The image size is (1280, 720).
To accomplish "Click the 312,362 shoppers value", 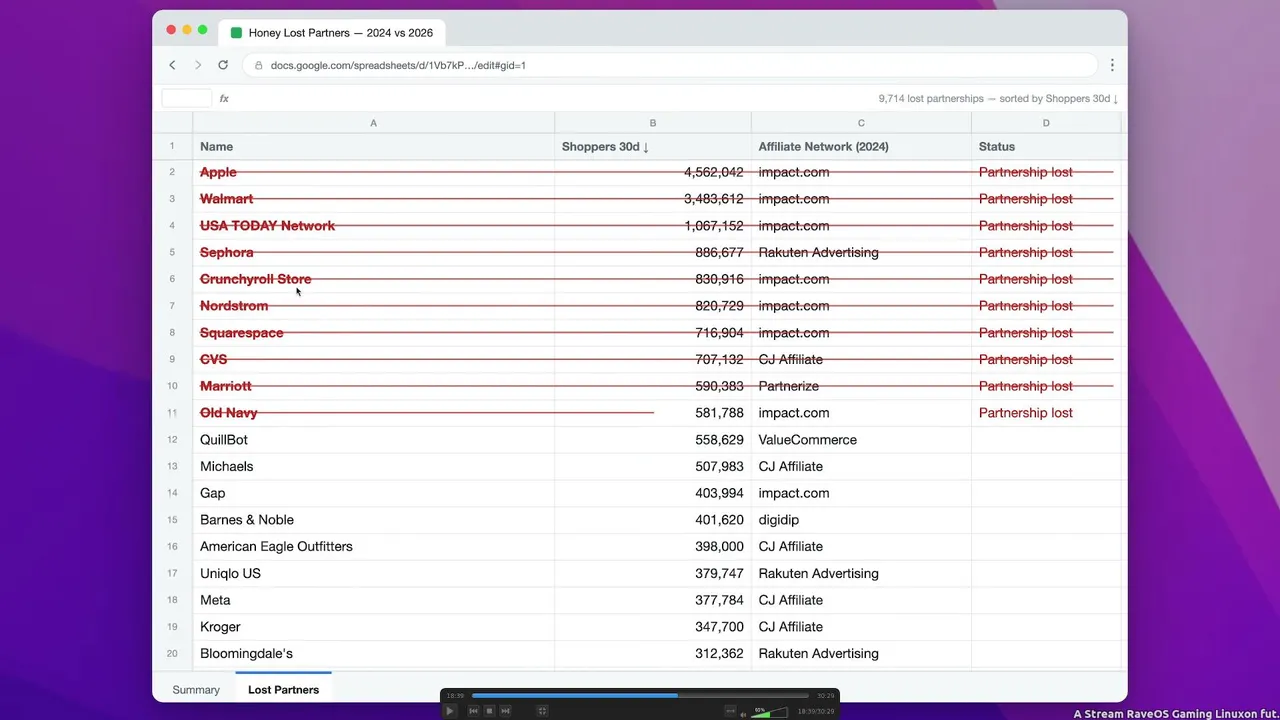I will click(720, 654).
